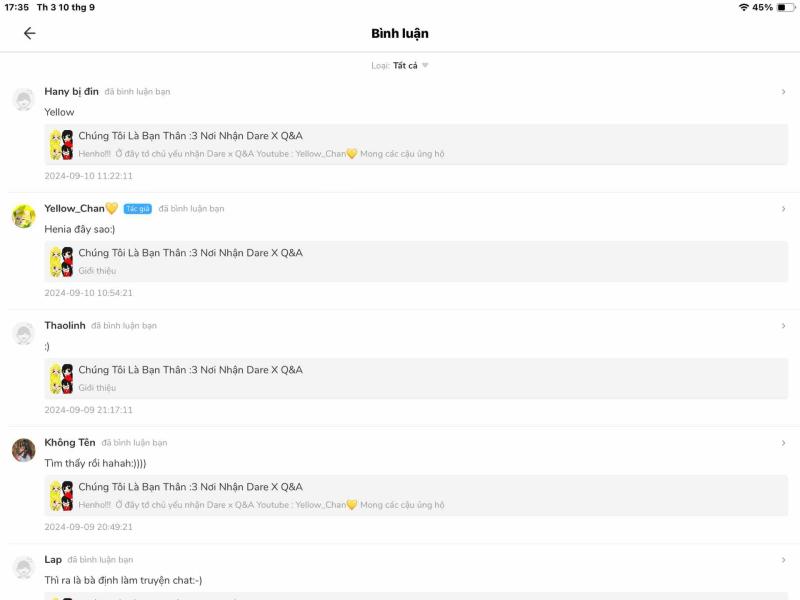This screenshot has width=800, height=600.
Task: Open story thumbnail under Thaolinh's comment
Action: pos(61,379)
